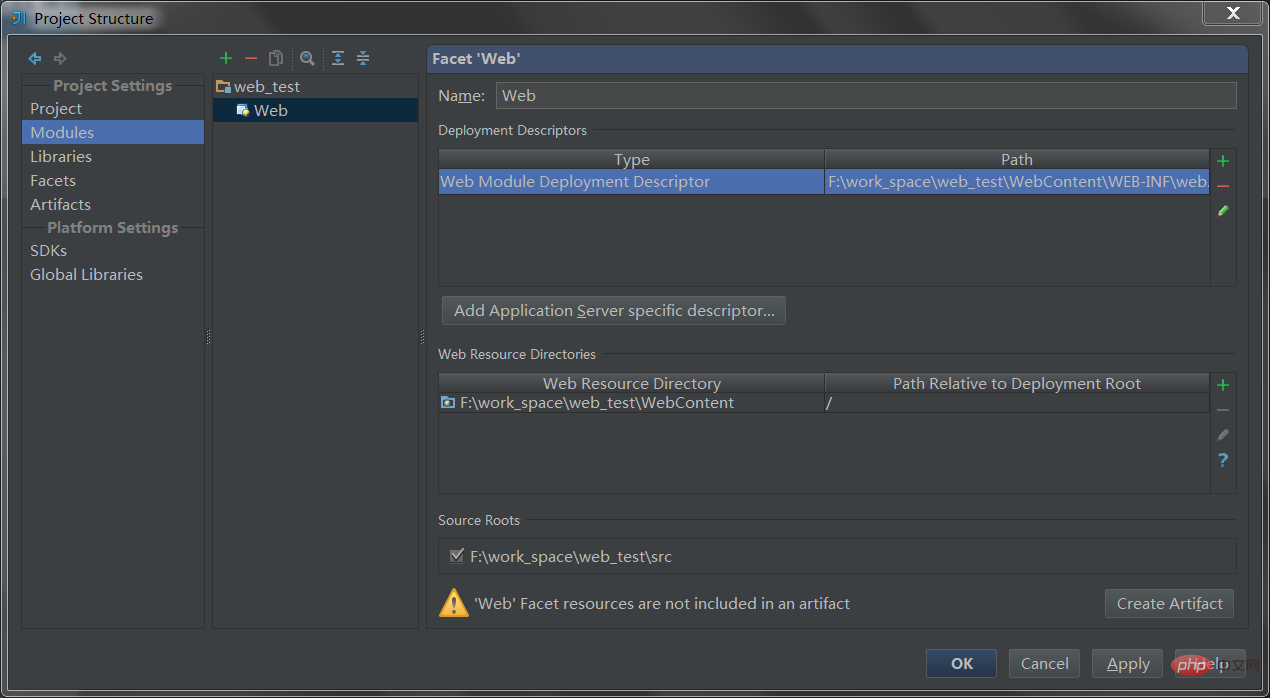Image resolution: width=1270 pixels, height=698 pixels.
Task: Edit the deployment descriptor with pencil icon
Action: (1223, 211)
